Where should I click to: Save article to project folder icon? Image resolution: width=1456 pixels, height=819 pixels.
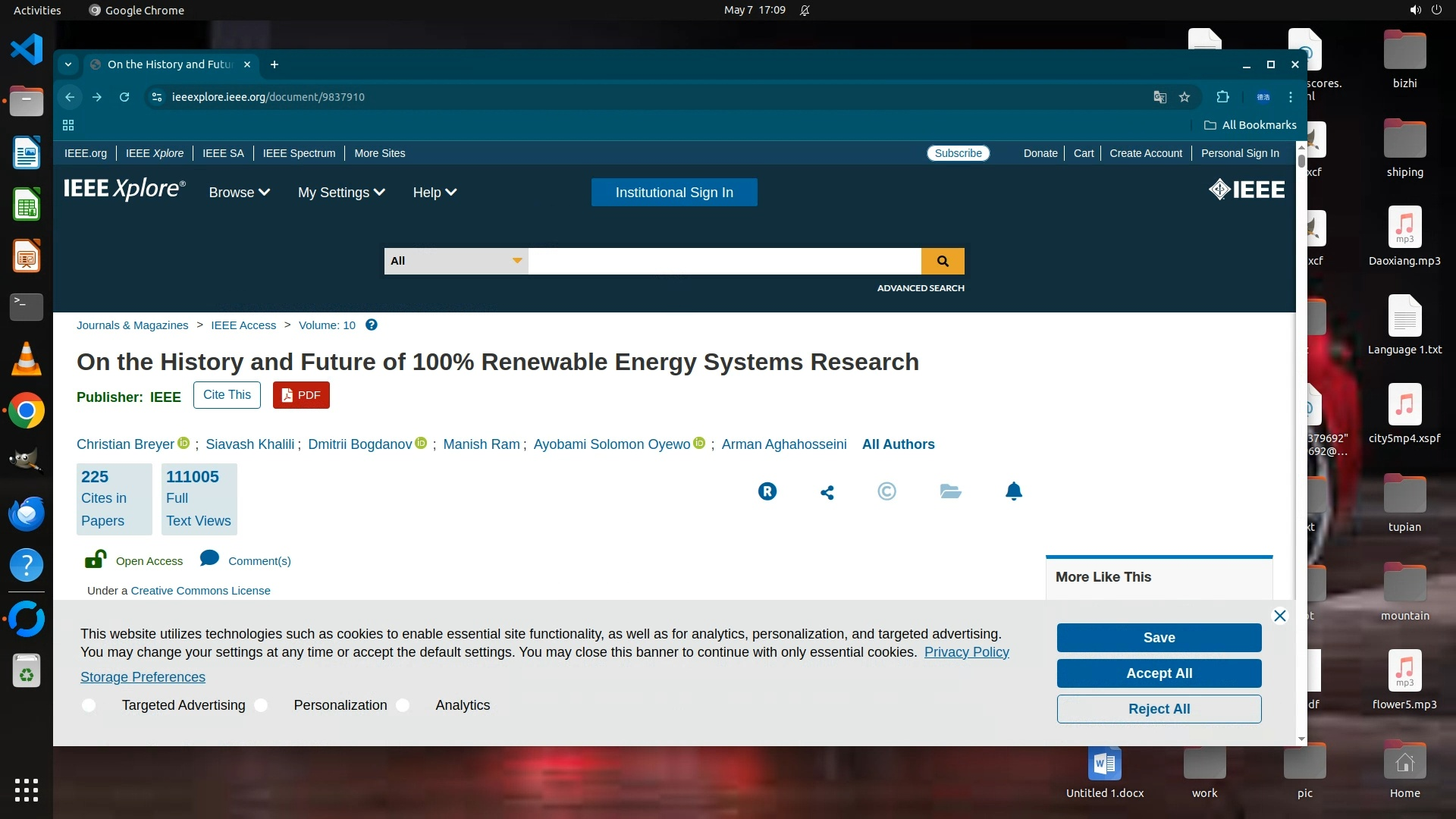[x=950, y=491]
